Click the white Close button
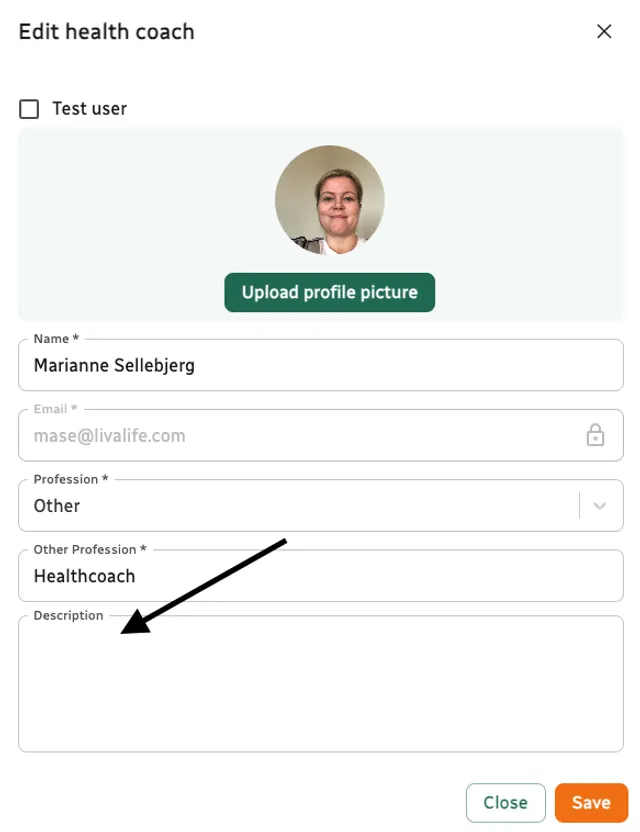The height and width of the screenshot is (832, 640). pos(505,802)
